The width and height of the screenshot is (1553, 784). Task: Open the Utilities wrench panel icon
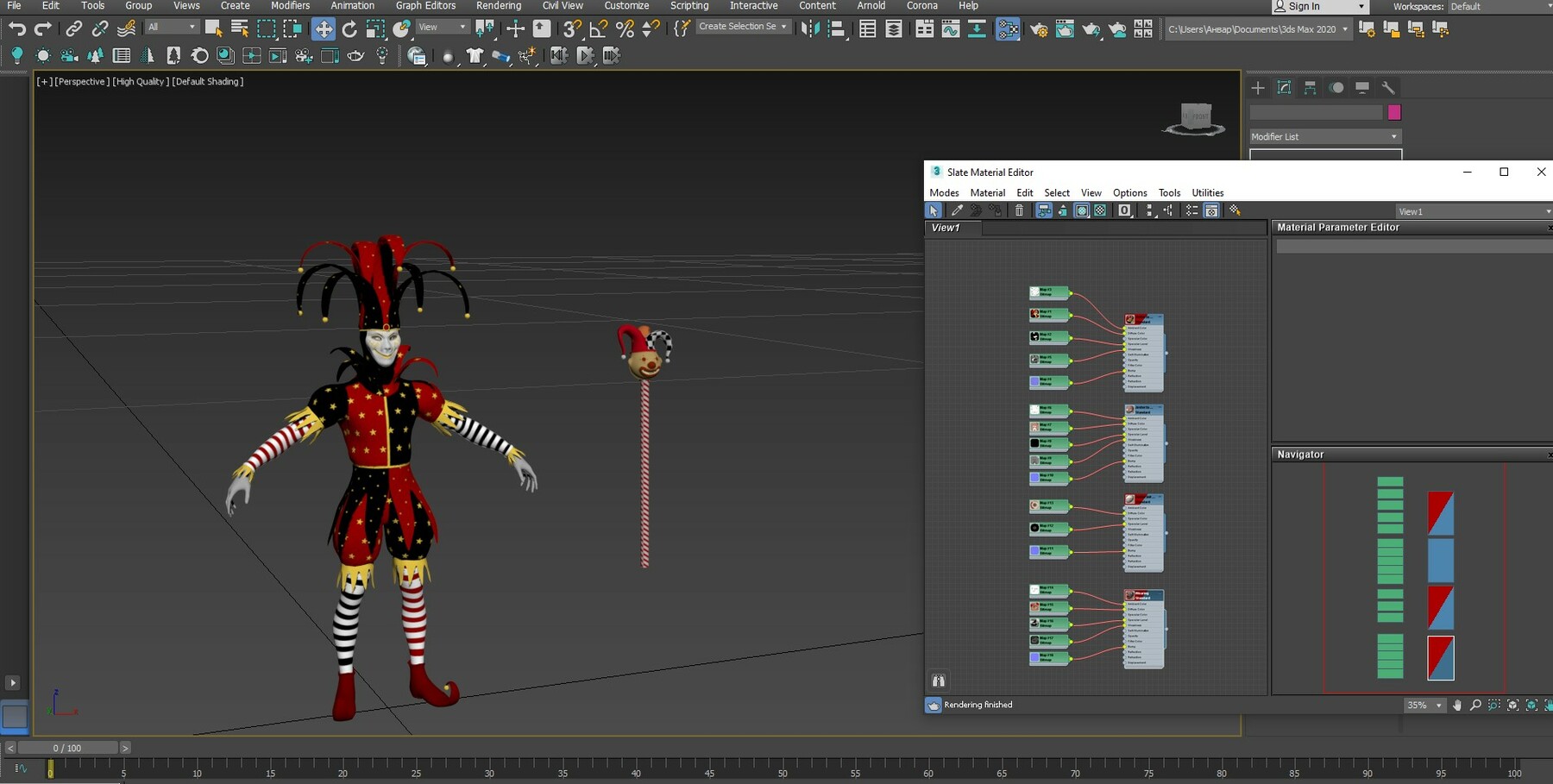1388,88
